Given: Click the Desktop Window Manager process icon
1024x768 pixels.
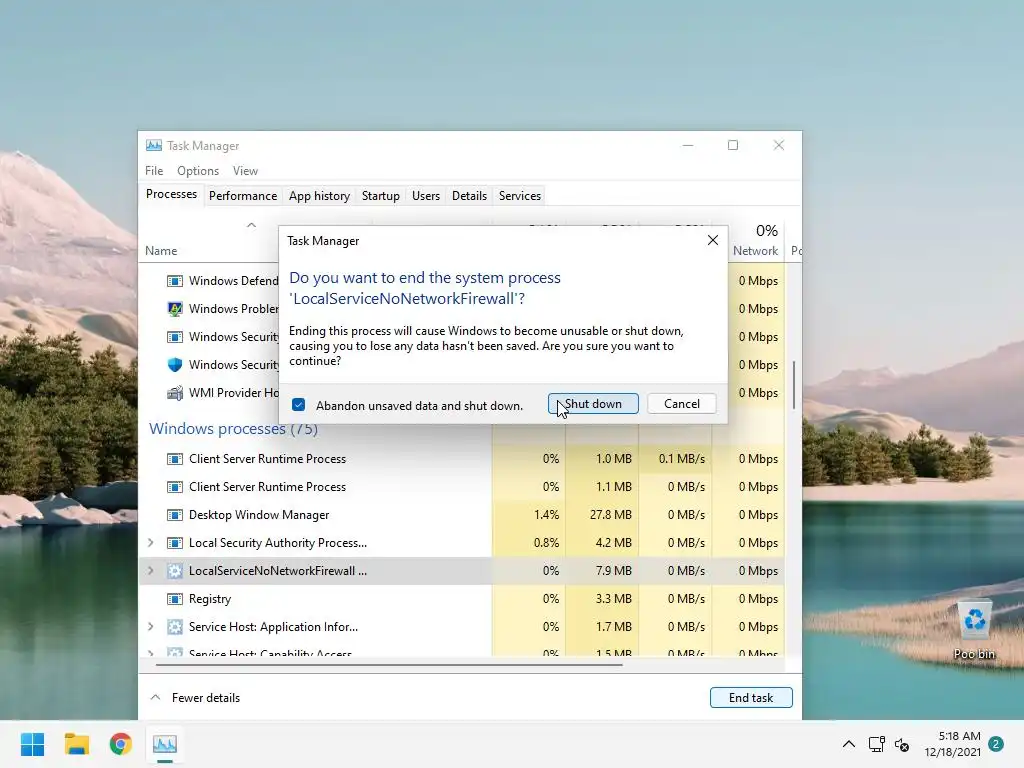Looking at the screenshot, I should click(x=174, y=515).
